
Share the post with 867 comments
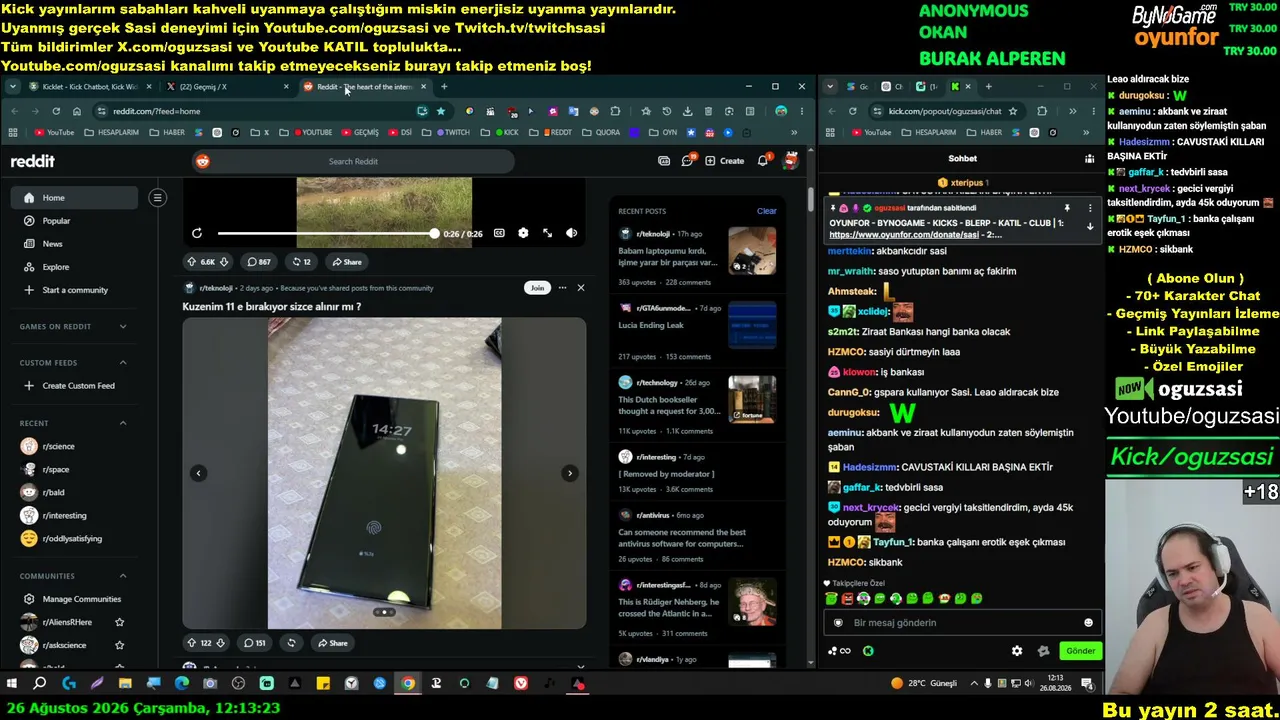tap(347, 262)
